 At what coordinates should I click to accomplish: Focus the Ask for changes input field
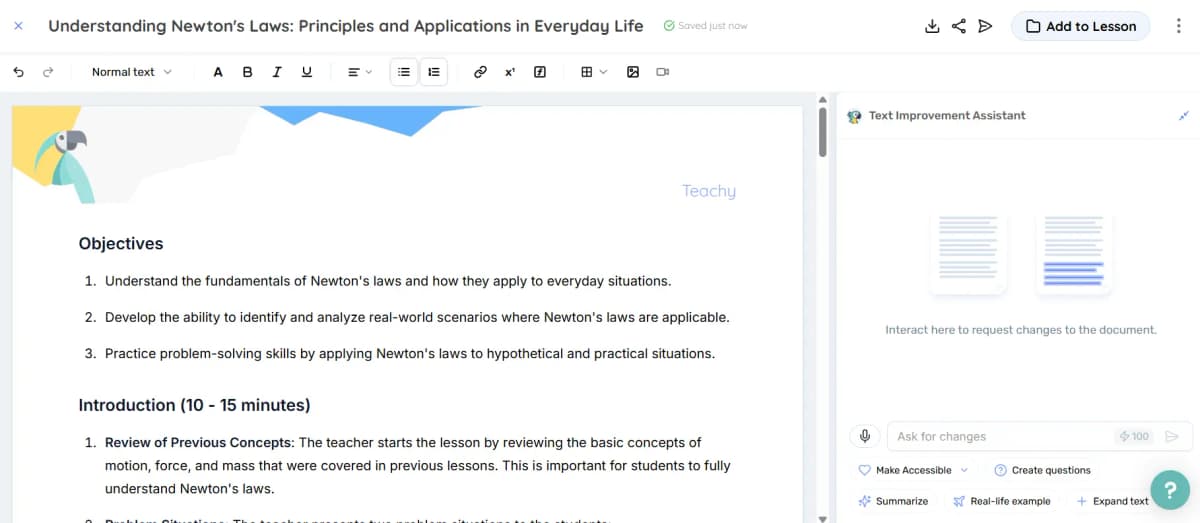[1002, 436]
